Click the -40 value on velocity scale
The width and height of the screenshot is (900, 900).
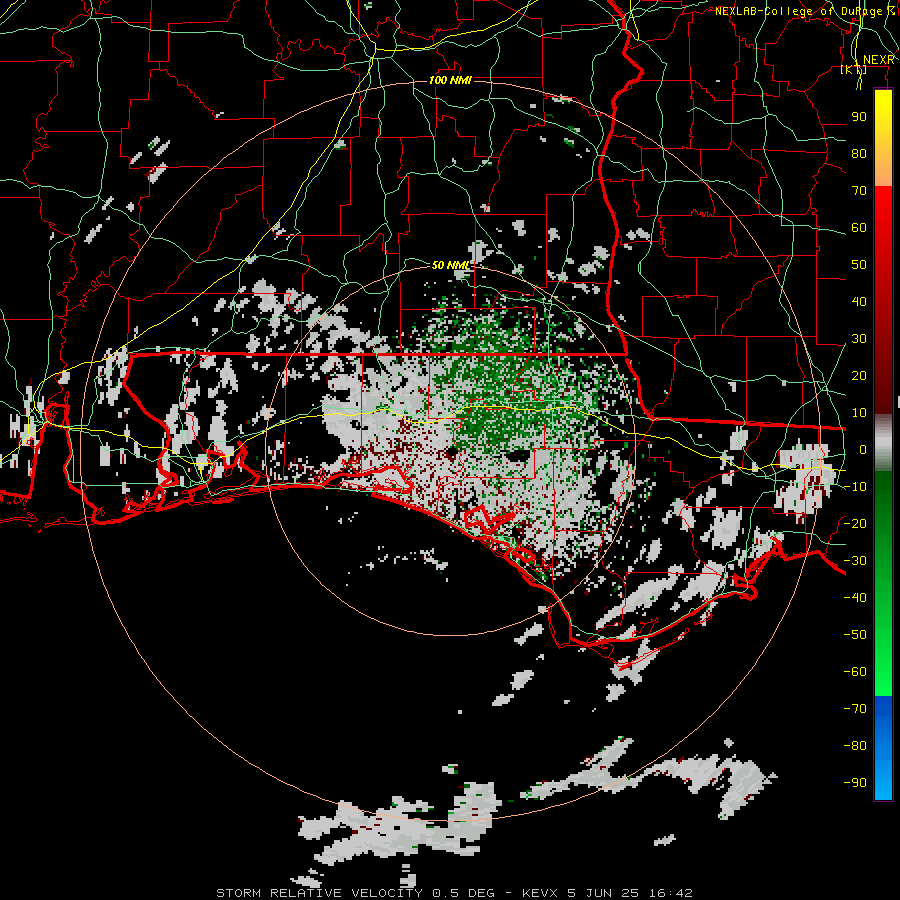point(855,598)
